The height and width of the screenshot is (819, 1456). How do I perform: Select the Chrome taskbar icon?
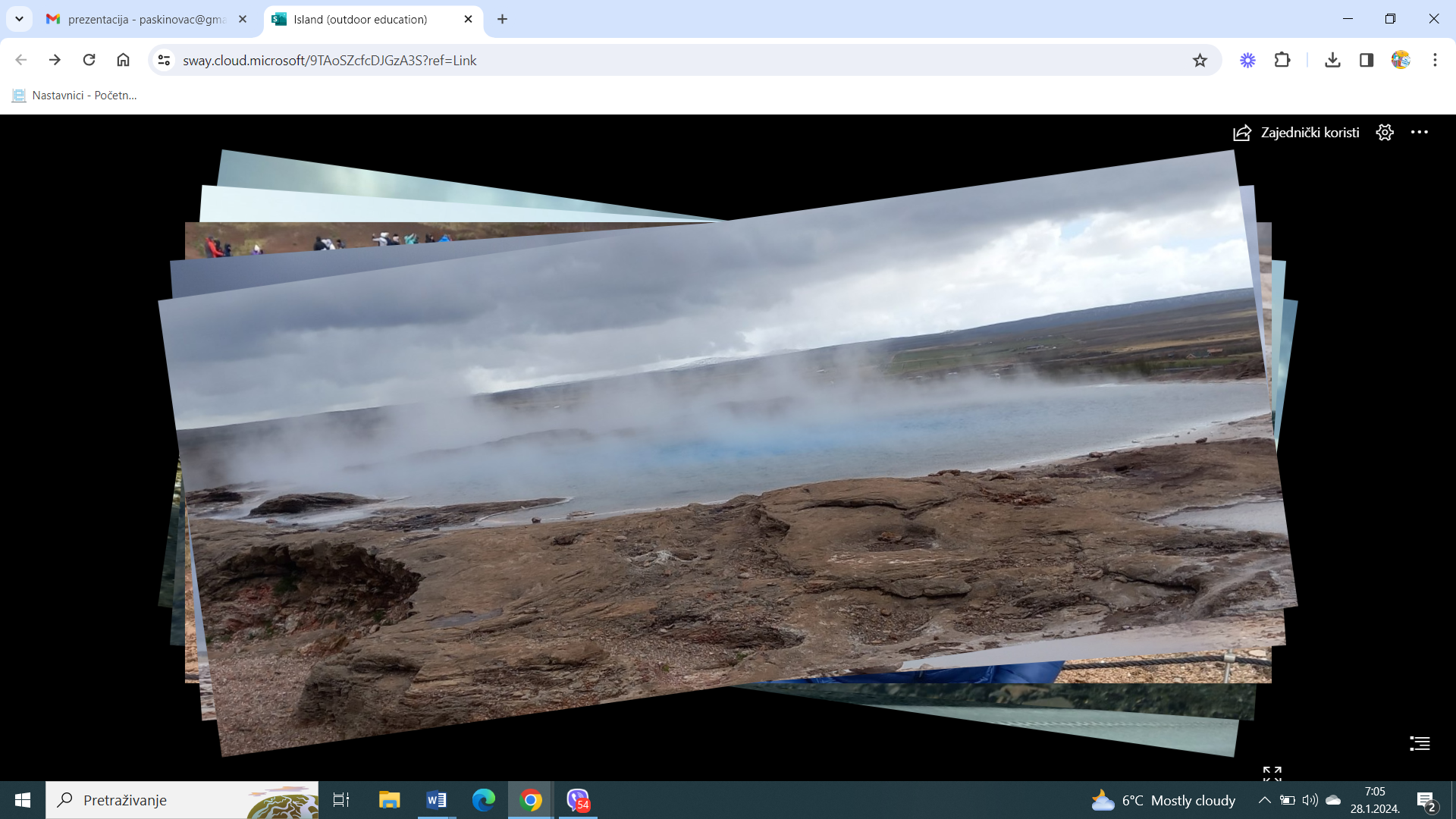click(x=531, y=800)
